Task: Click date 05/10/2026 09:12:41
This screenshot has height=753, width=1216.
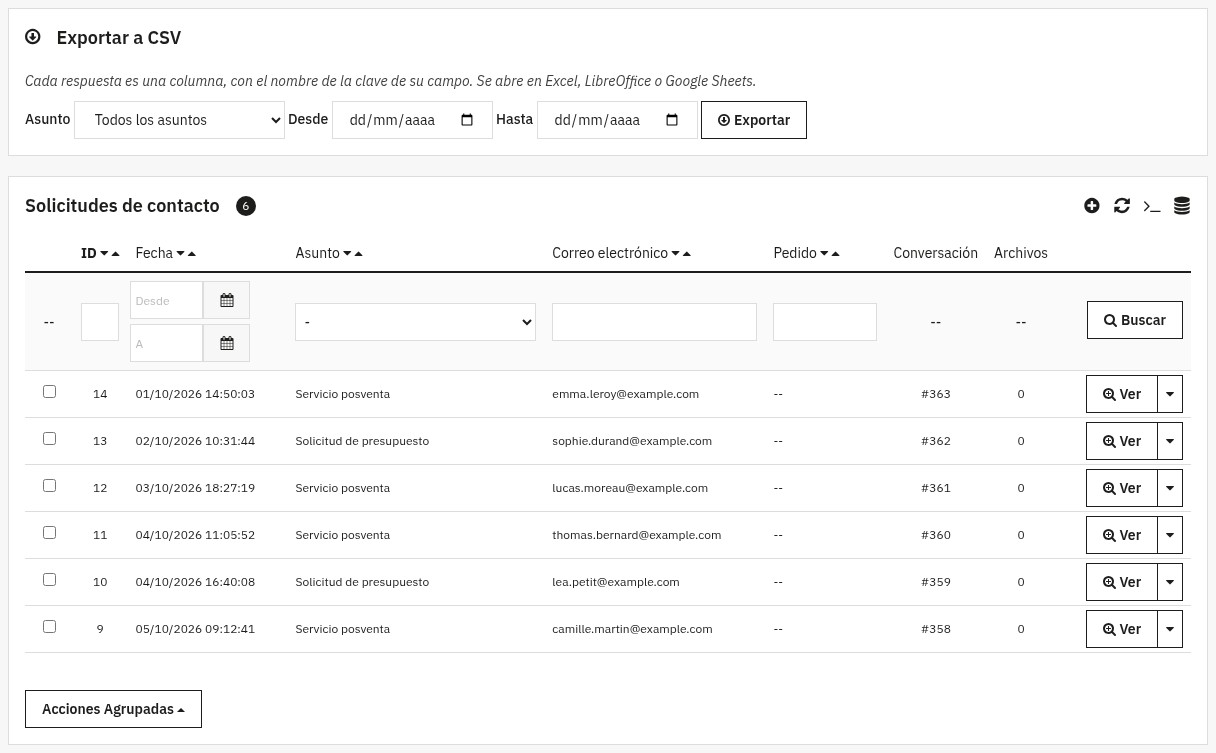Action: pyautogui.click(x=195, y=629)
